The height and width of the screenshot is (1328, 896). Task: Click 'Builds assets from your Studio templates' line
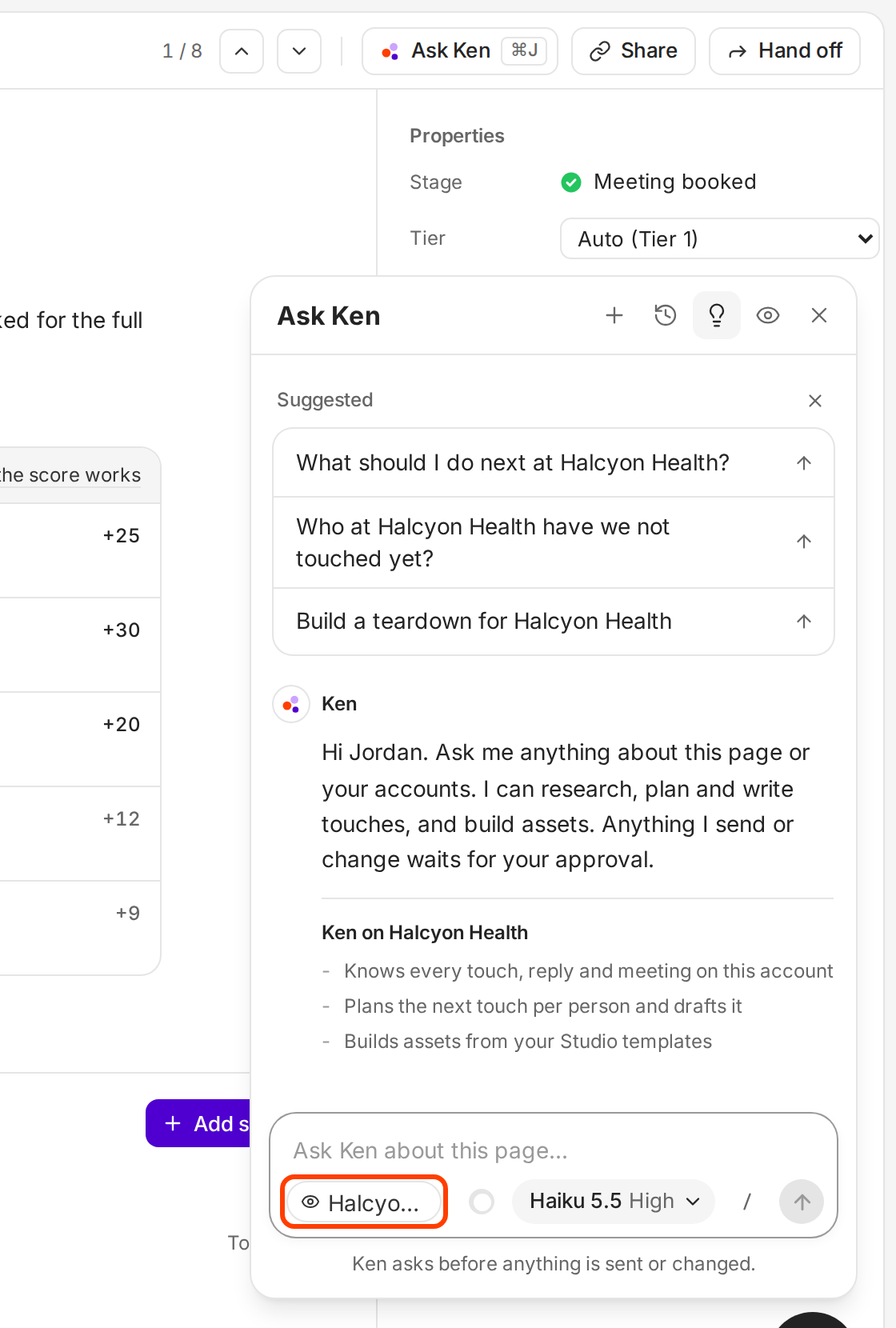[528, 1042]
